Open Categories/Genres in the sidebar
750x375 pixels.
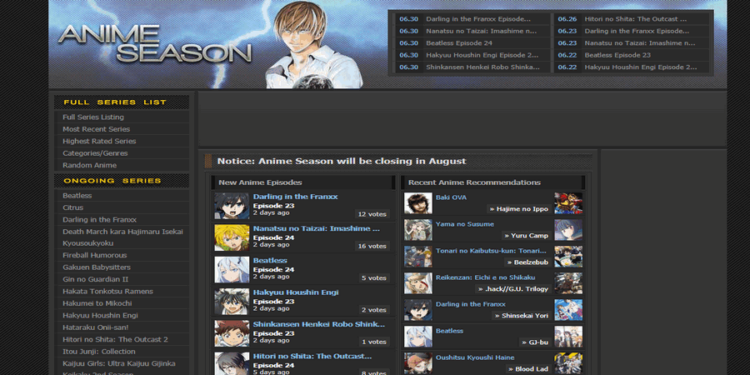coord(95,153)
